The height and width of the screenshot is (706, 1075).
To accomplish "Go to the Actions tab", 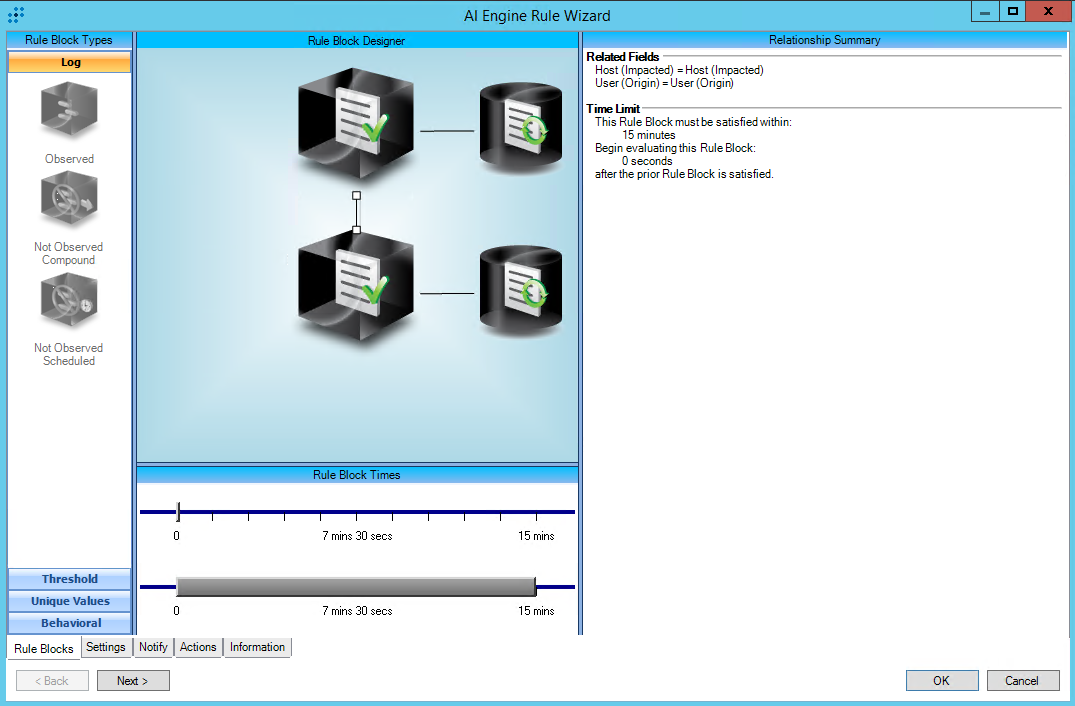I will pos(198,647).
